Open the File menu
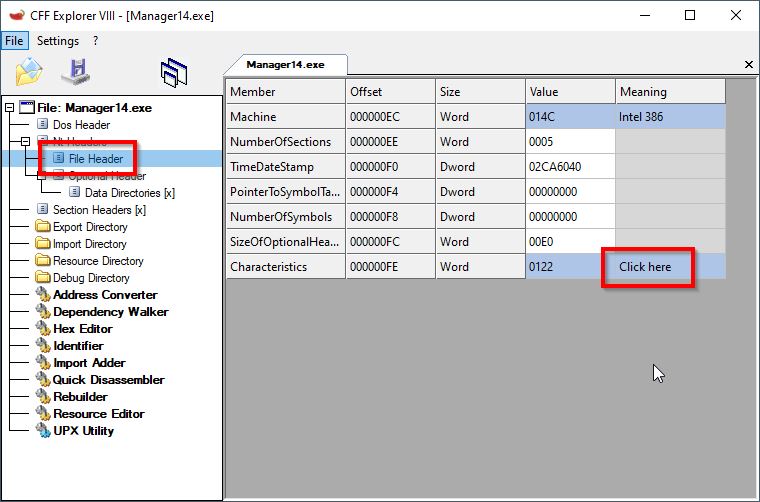 [14, 41]
